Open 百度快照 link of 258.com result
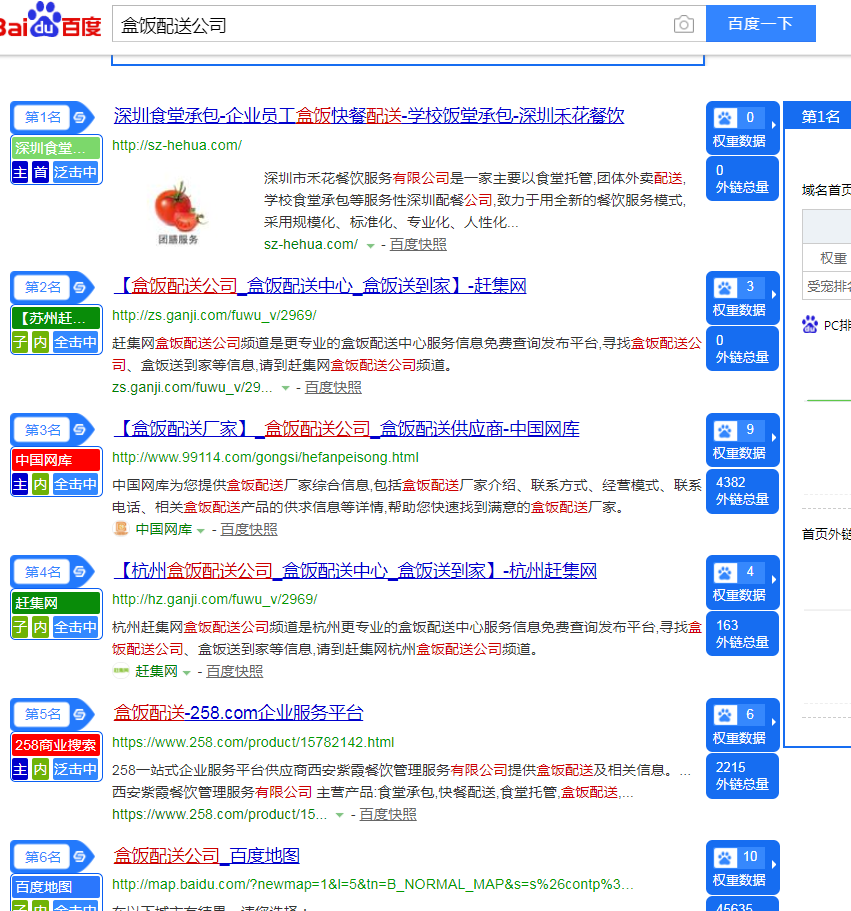The height and width of the screenshot is (911, 851). [388, 814]
